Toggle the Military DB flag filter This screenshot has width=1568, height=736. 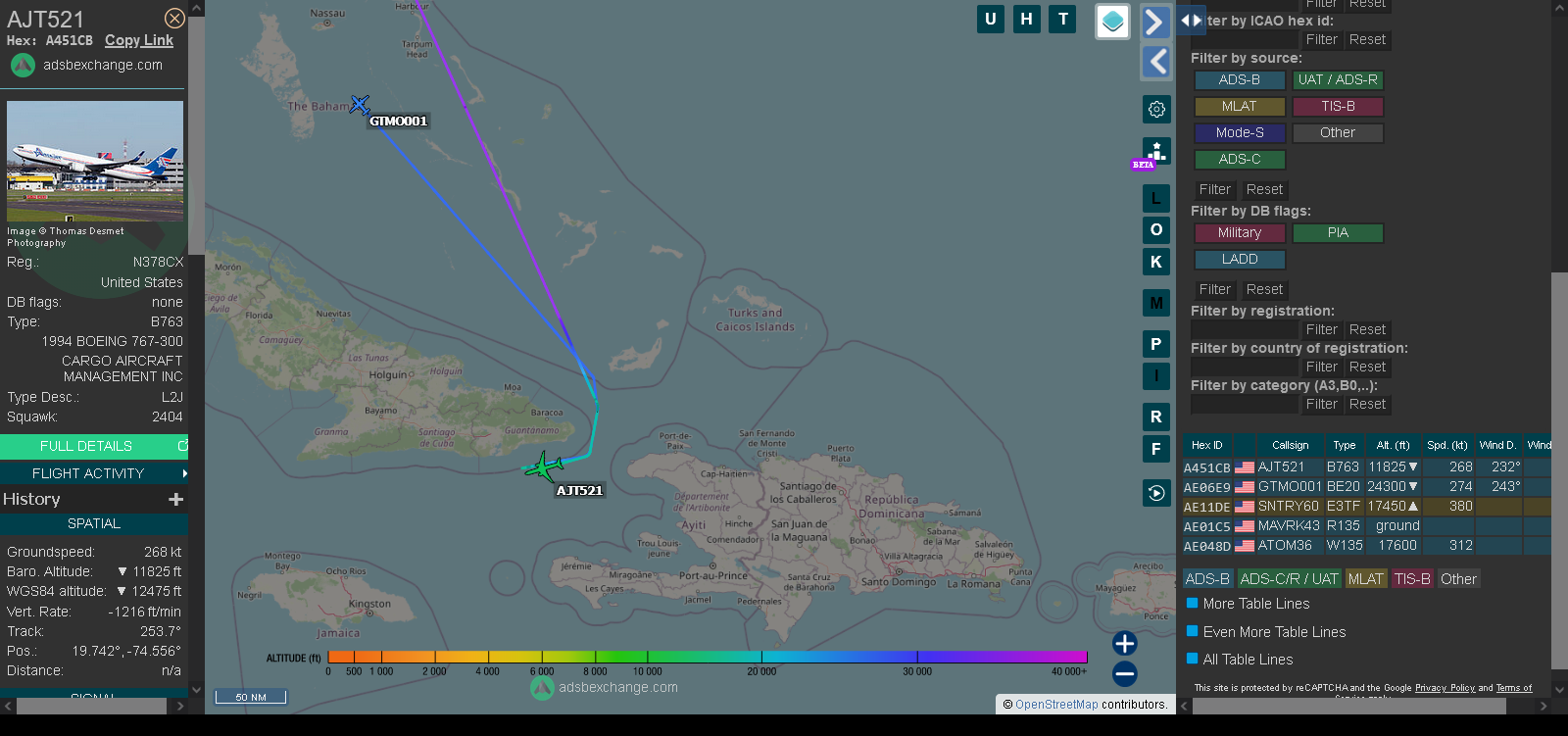pyautogui.click(x=1240, y=233)
